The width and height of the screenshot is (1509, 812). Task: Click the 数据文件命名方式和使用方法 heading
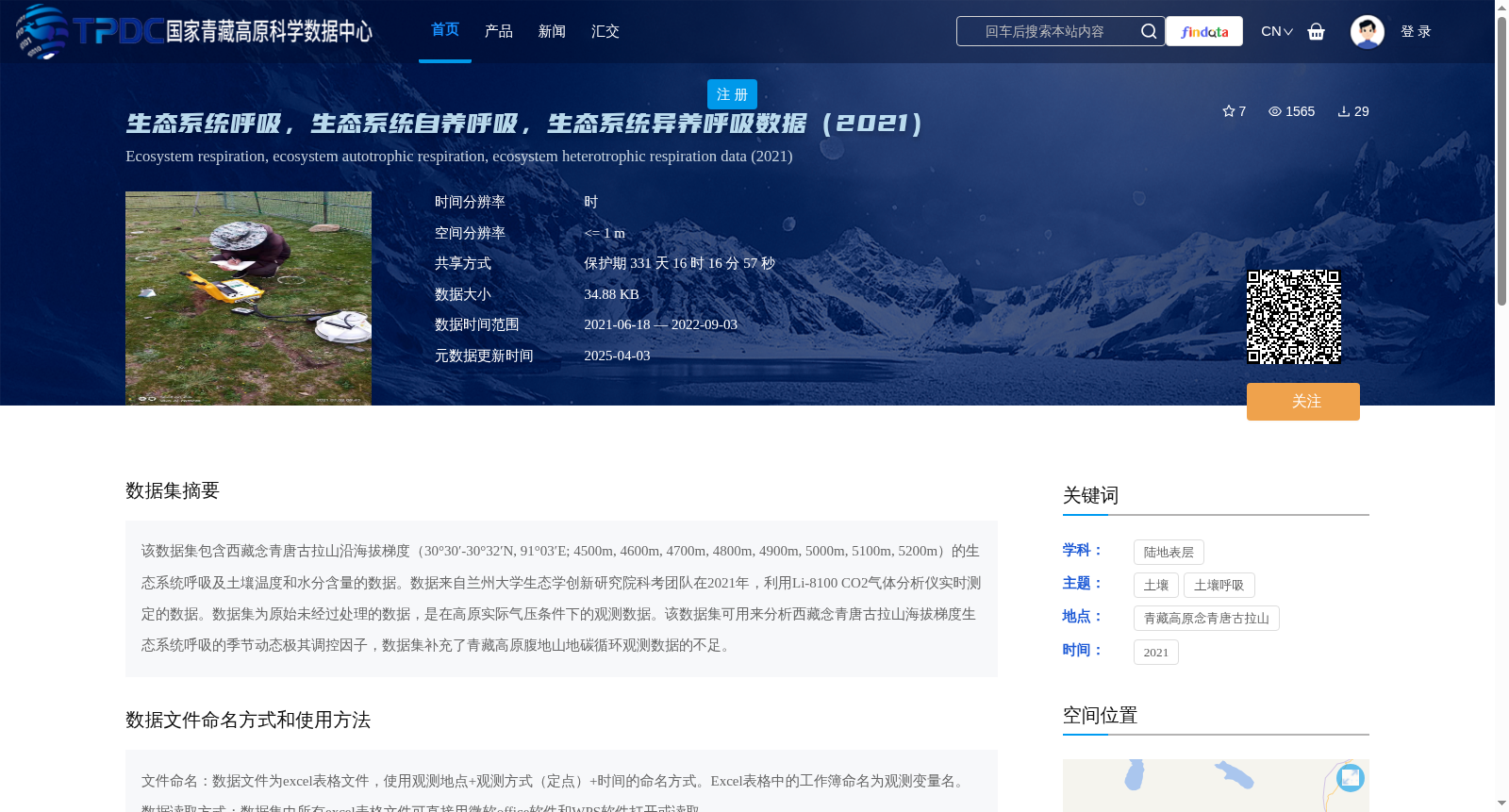[248, 720]
